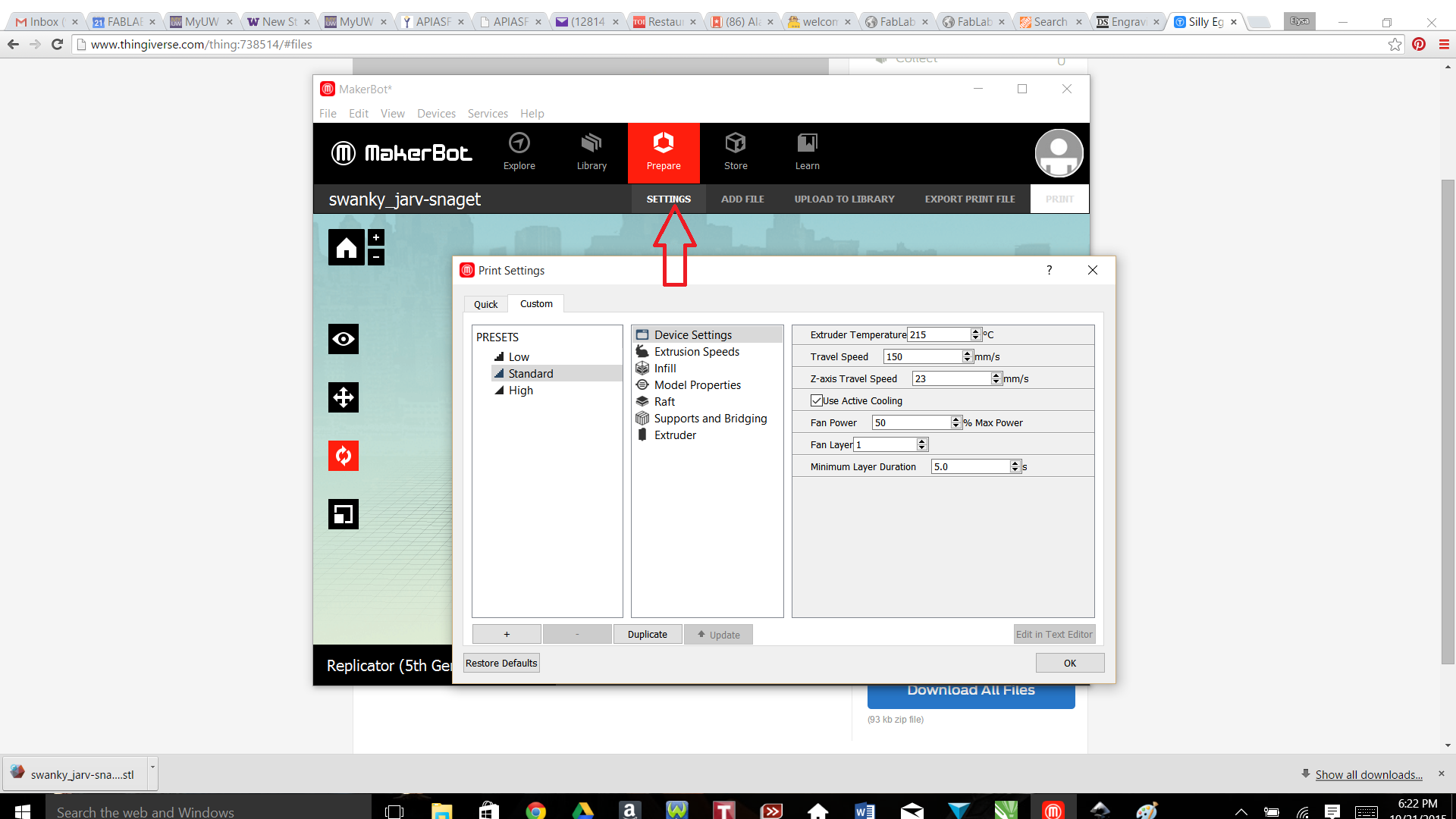Select the Low preset

click(519, 356)
